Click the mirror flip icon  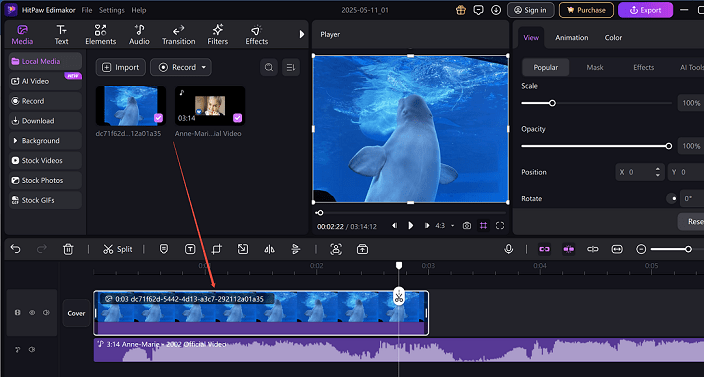click(269, 249)
